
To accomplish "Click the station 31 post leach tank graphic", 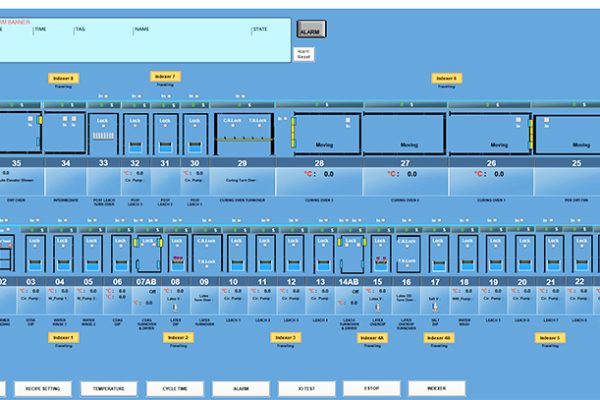I will (x=165, y=134).
